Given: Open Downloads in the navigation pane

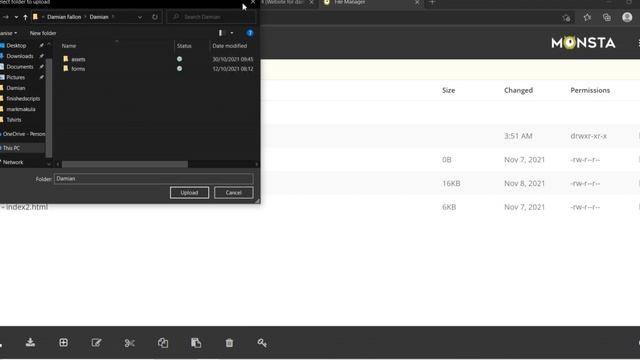Looking at the screenshot, I should (20, 56).
